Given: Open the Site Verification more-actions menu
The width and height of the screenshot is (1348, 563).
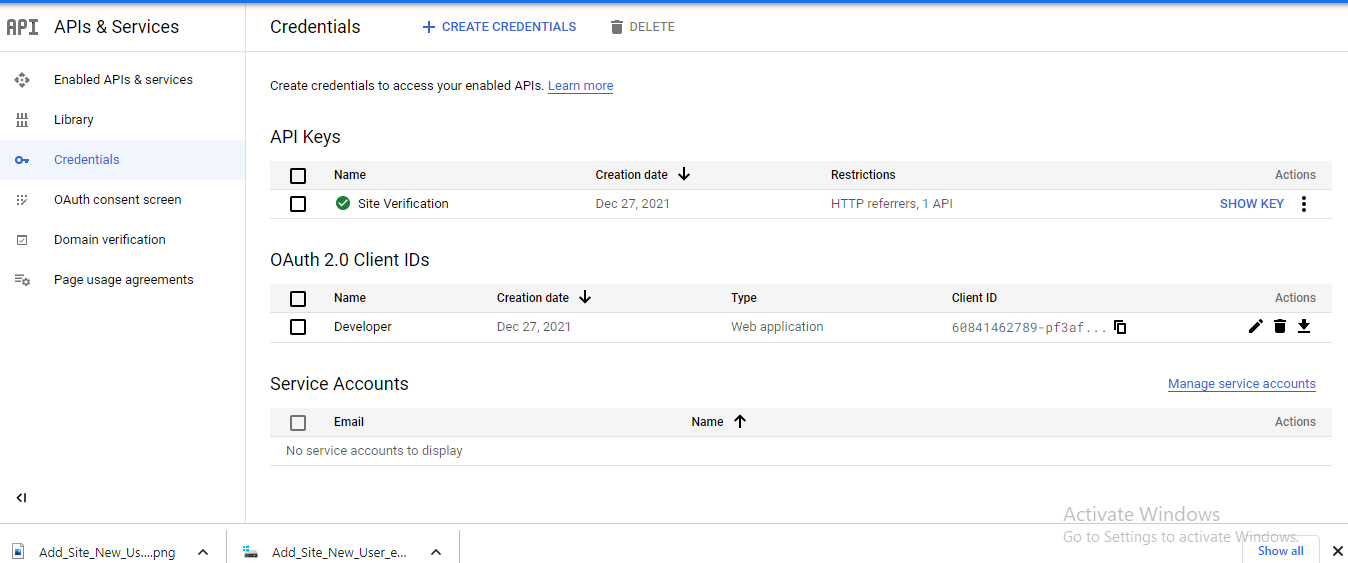Looking at the screenshot, I should 1303,204.
